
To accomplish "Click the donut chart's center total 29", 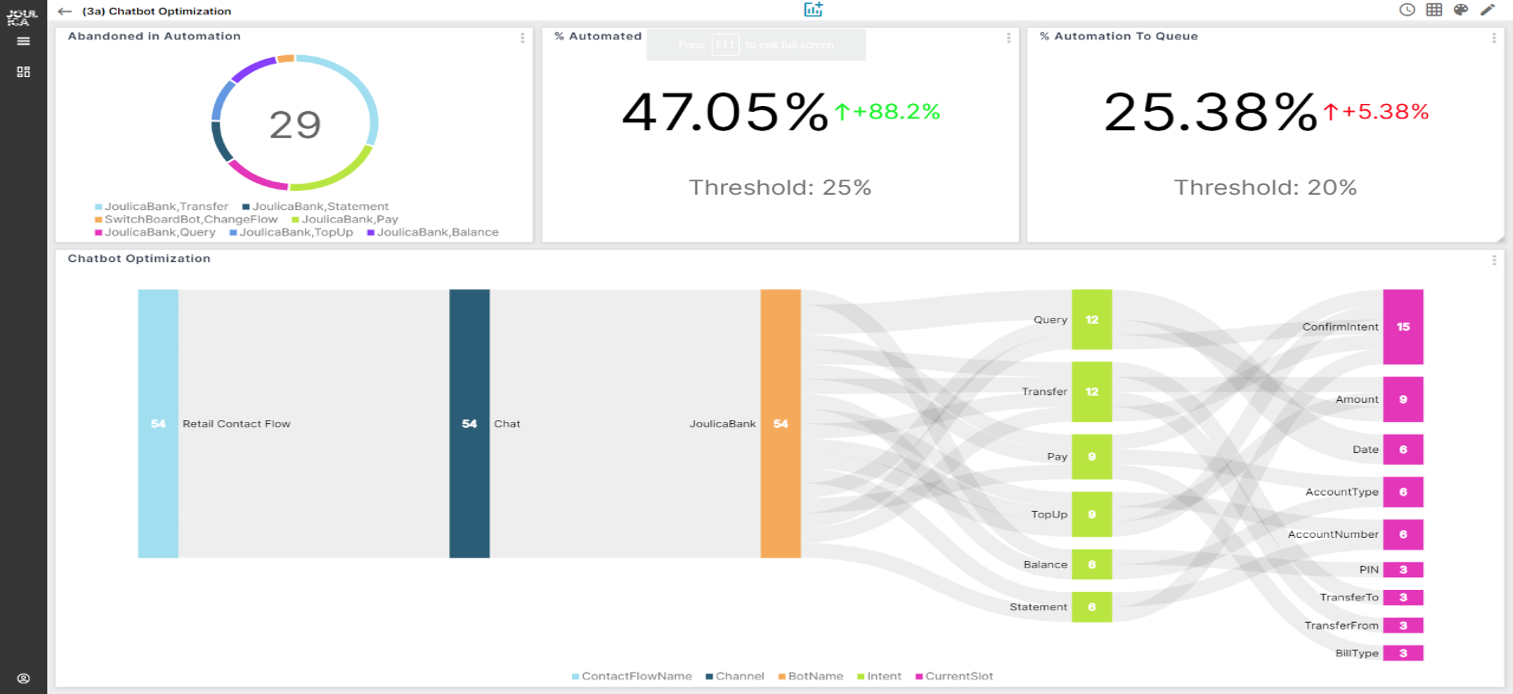I will (x=295, y=125).
